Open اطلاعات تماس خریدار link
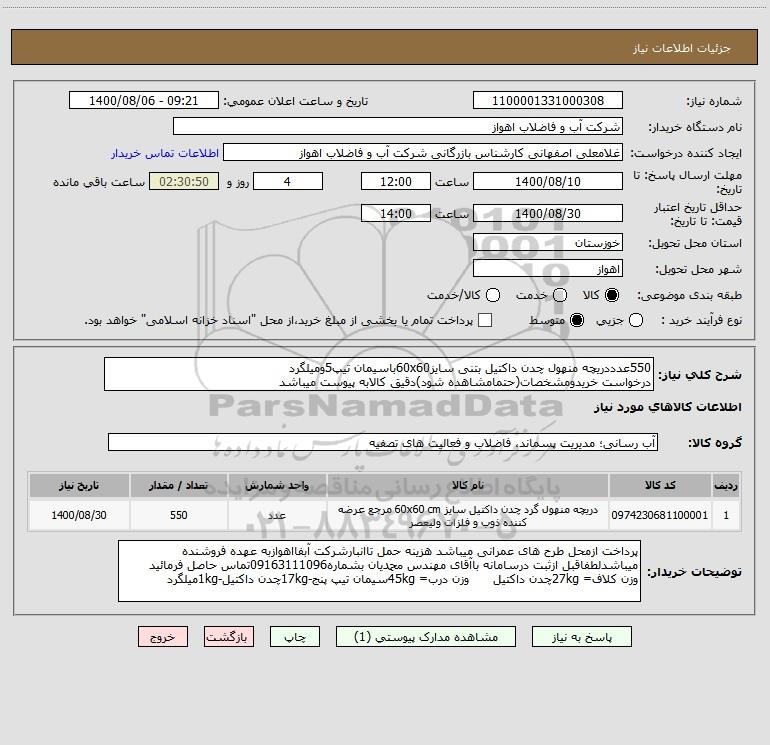770x745 pixels. pos(165,153)
